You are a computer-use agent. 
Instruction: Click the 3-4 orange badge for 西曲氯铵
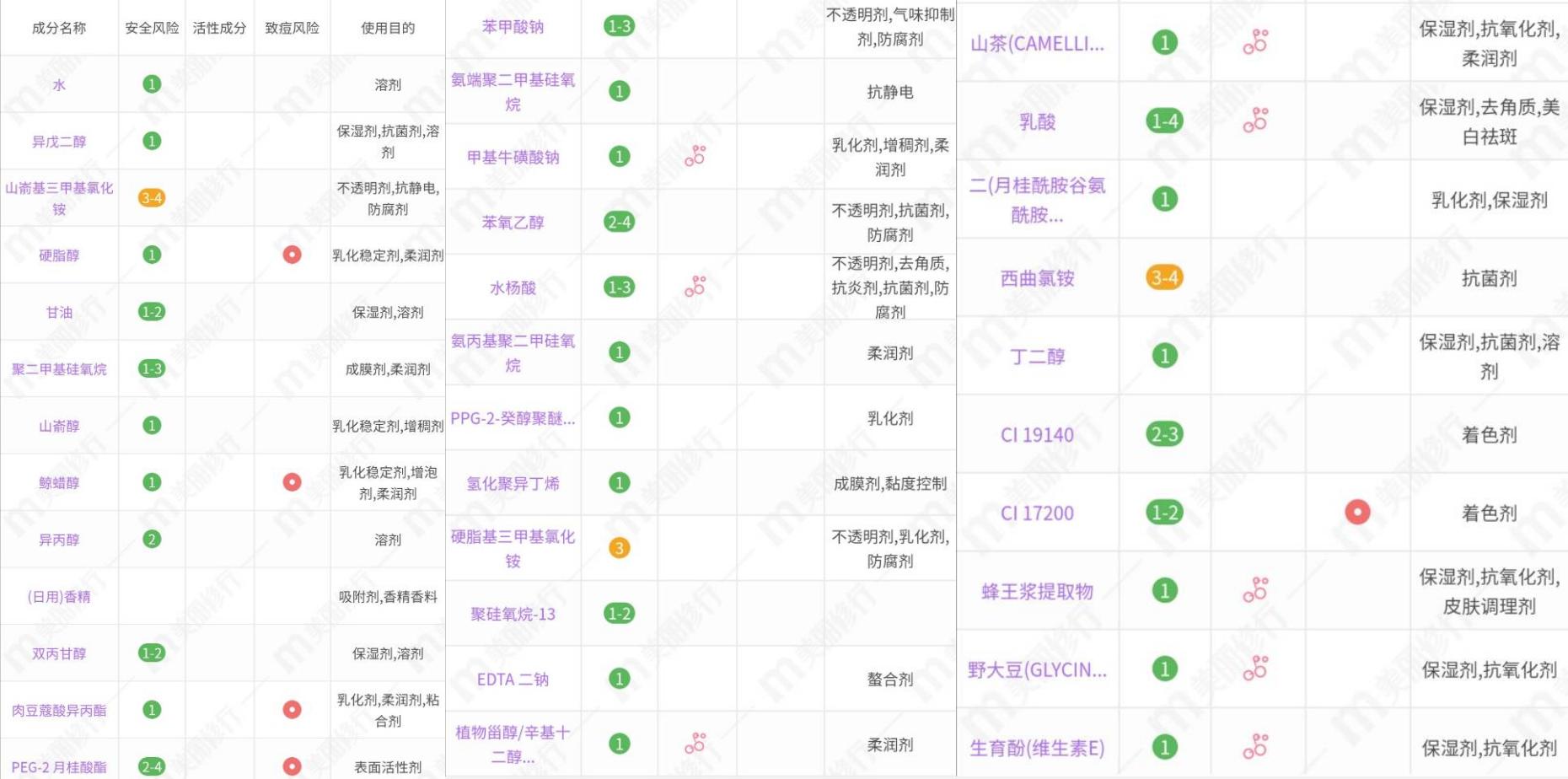(1163, 277)
